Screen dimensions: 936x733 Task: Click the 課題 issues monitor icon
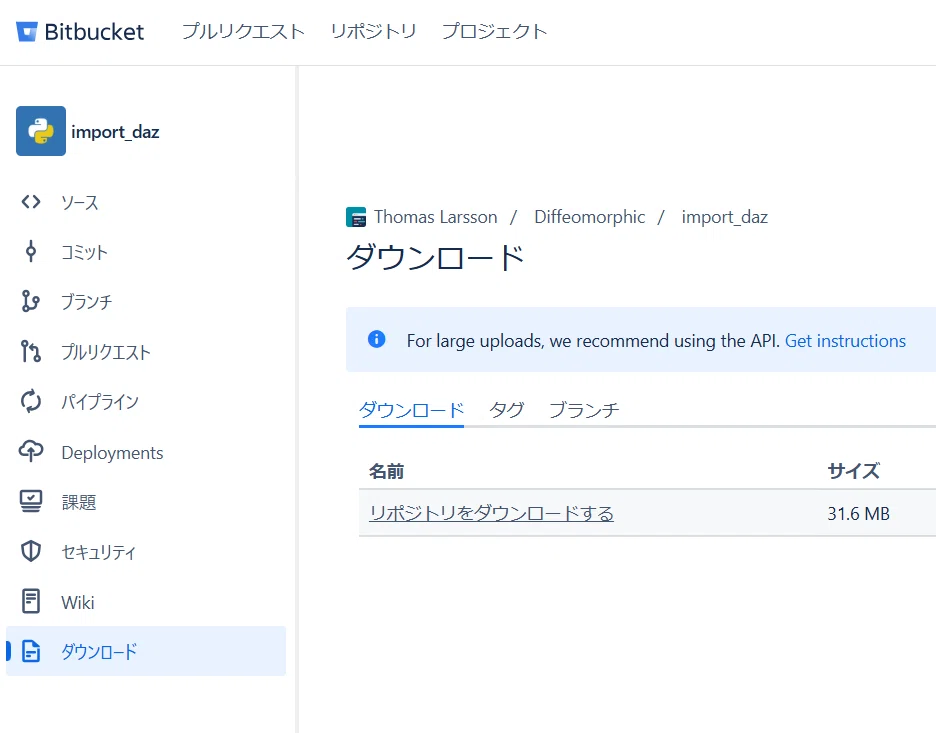coord(31,501)
